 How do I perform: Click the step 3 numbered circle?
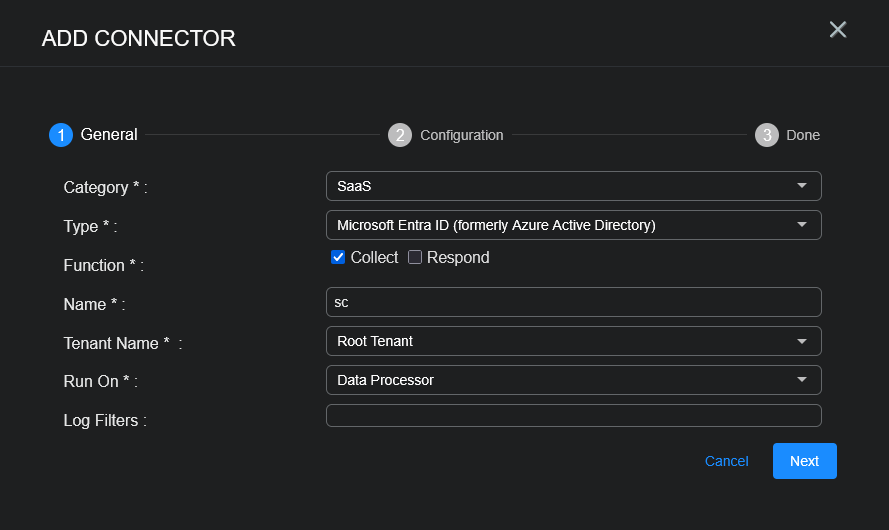tap(767, 135)
